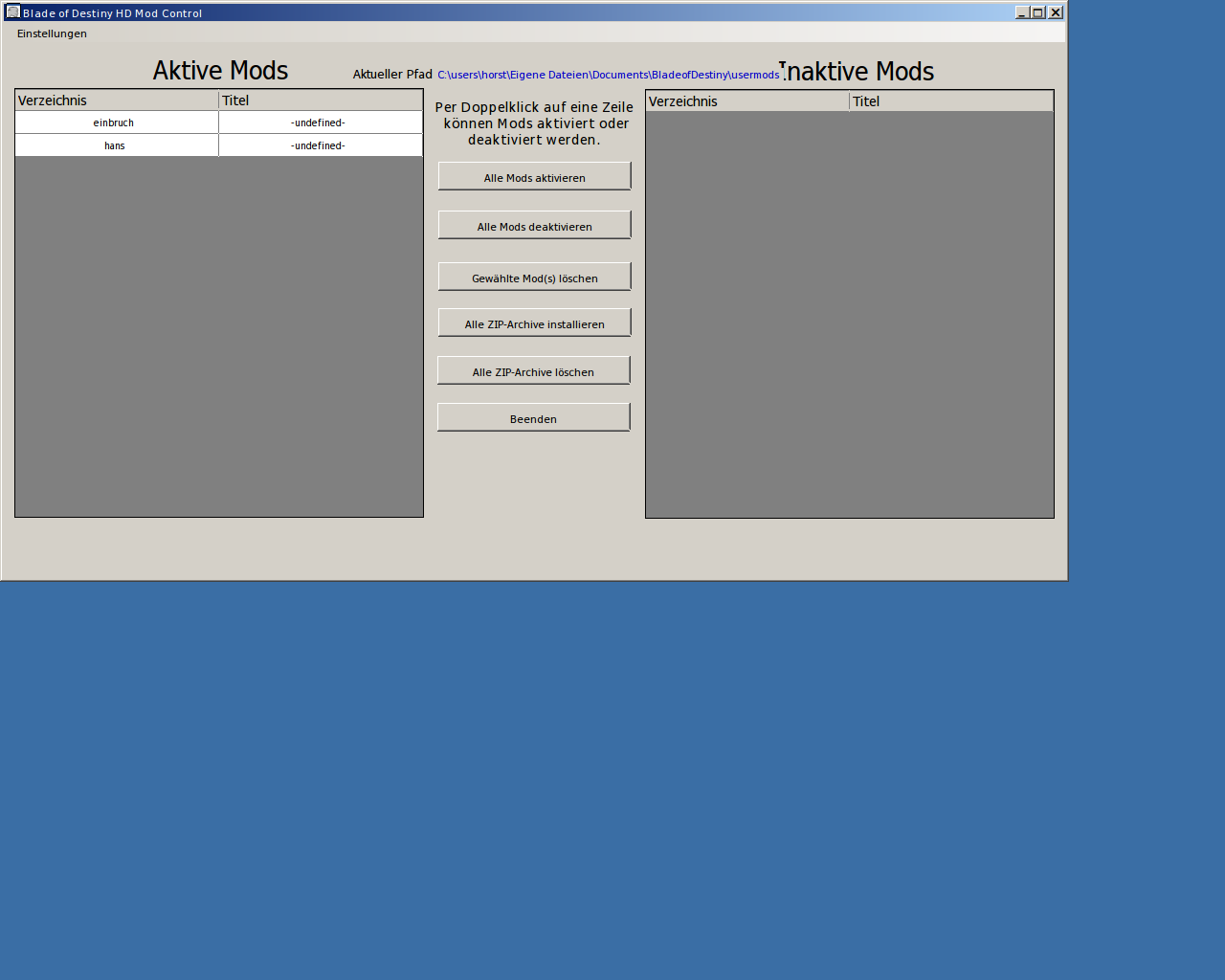Delete selected mods with Gewählte Mod(s) löschen
1225x980 pixels.
[534, 277]
